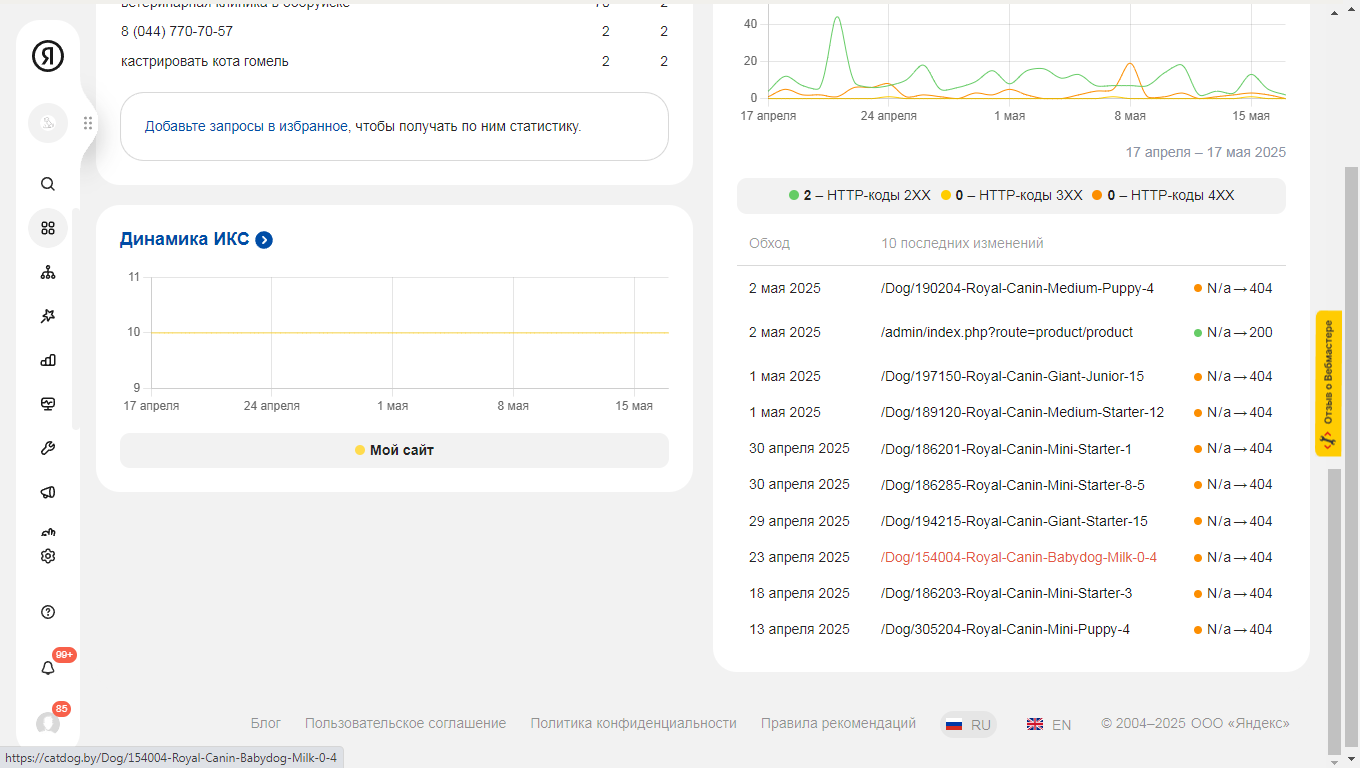
Task: Click the scroll down arrow of the page scrollbar
Action: (1351, 760)
